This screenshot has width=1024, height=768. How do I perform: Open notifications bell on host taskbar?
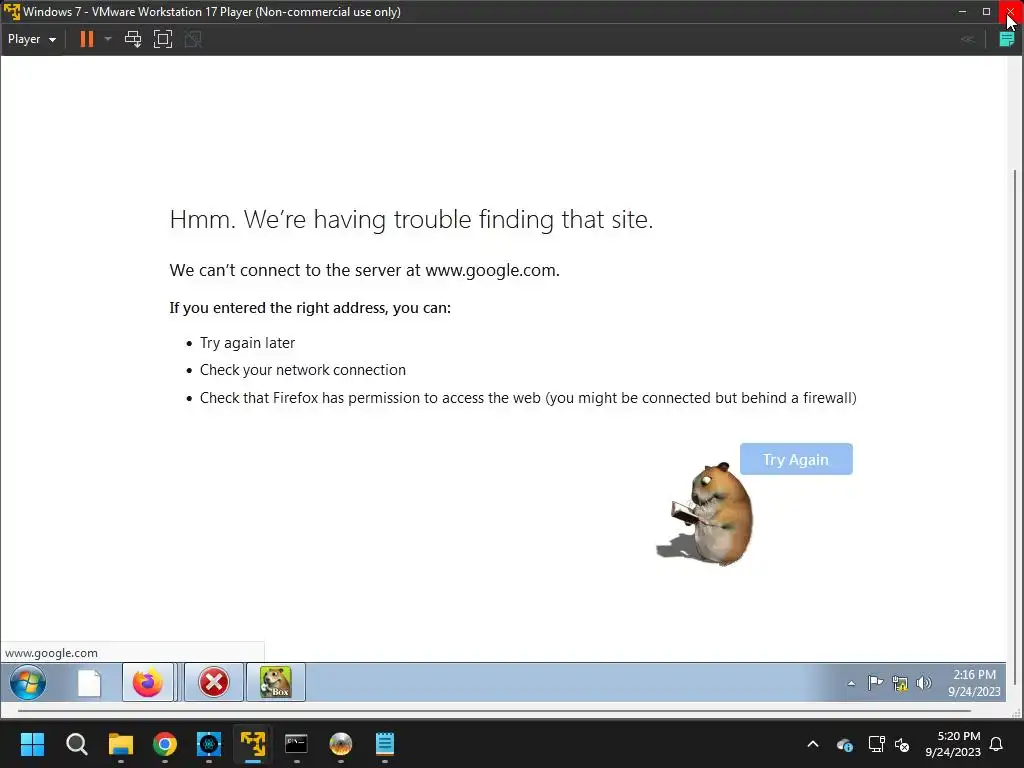point(997,744)
